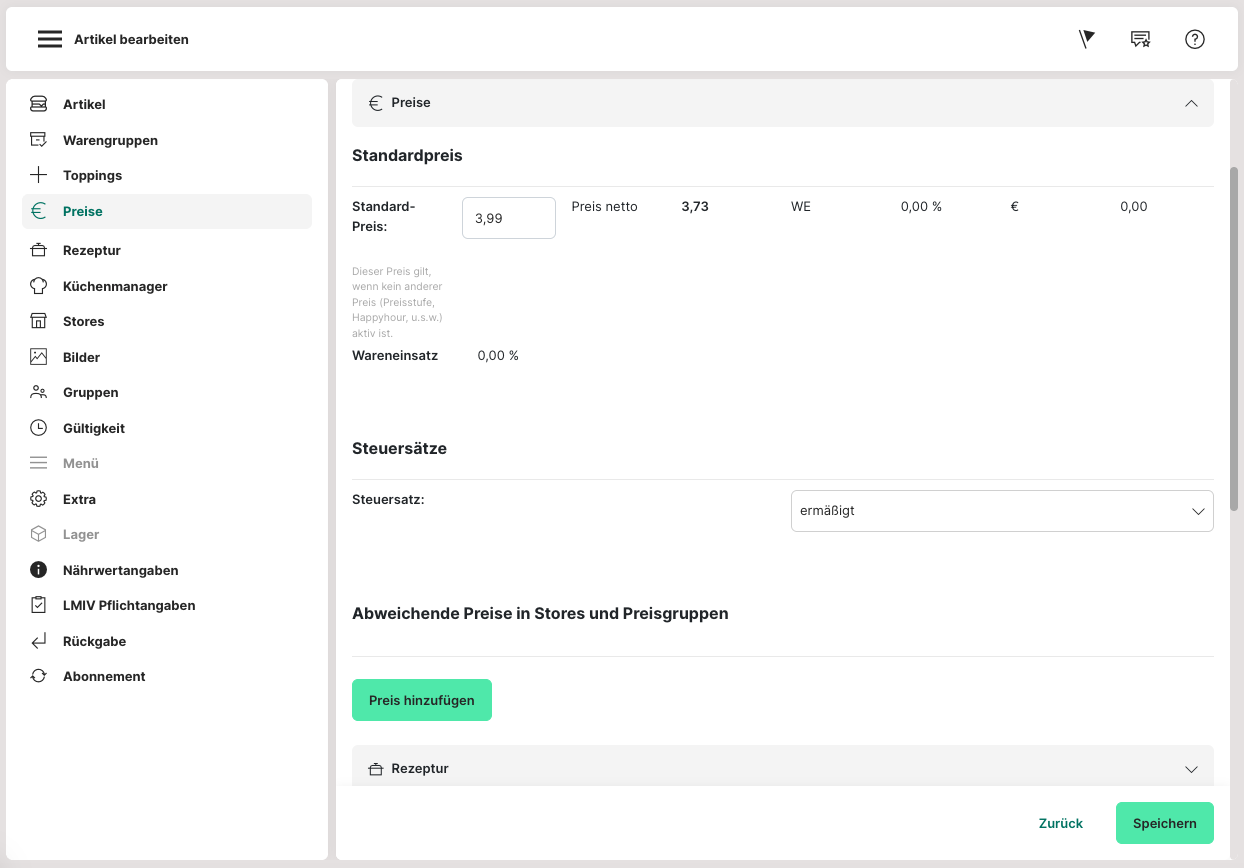
Task: Click the chef hat Küchenmanager icon
Action: click(38, 286)
